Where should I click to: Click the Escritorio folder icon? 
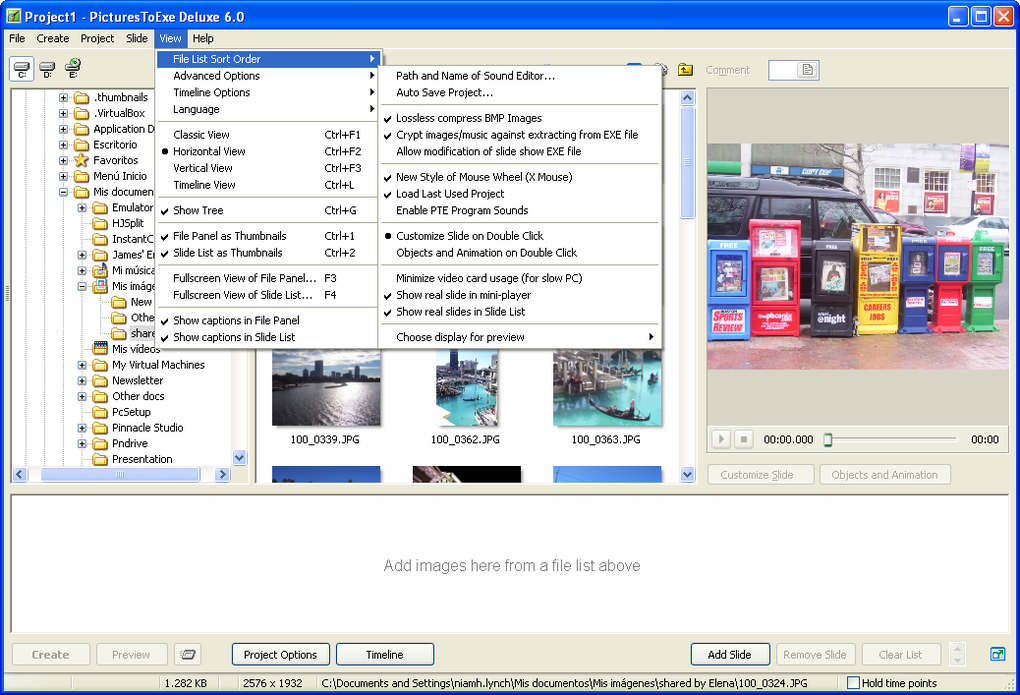click(x=81, y=144)
